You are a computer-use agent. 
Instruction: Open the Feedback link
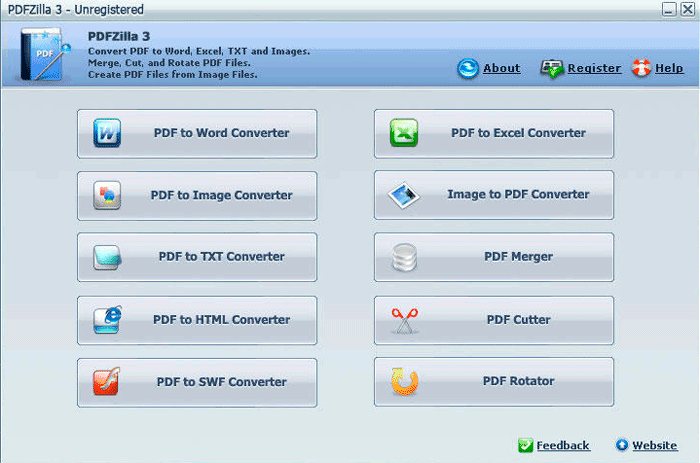(x=563, y=445)
